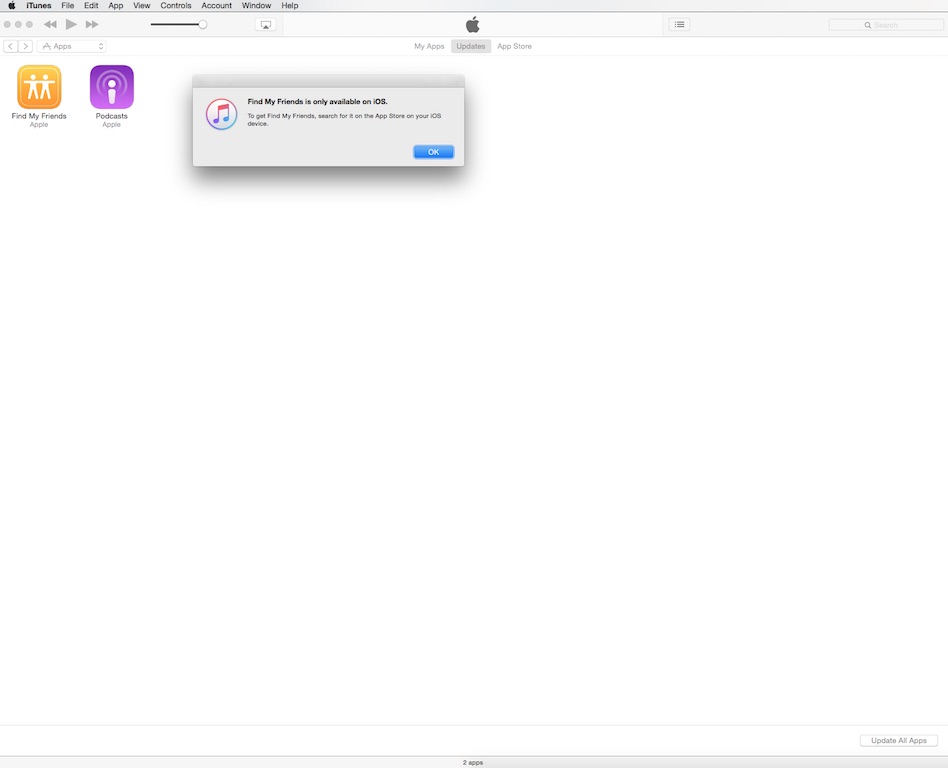Click the Find My Friends app name

39,116
